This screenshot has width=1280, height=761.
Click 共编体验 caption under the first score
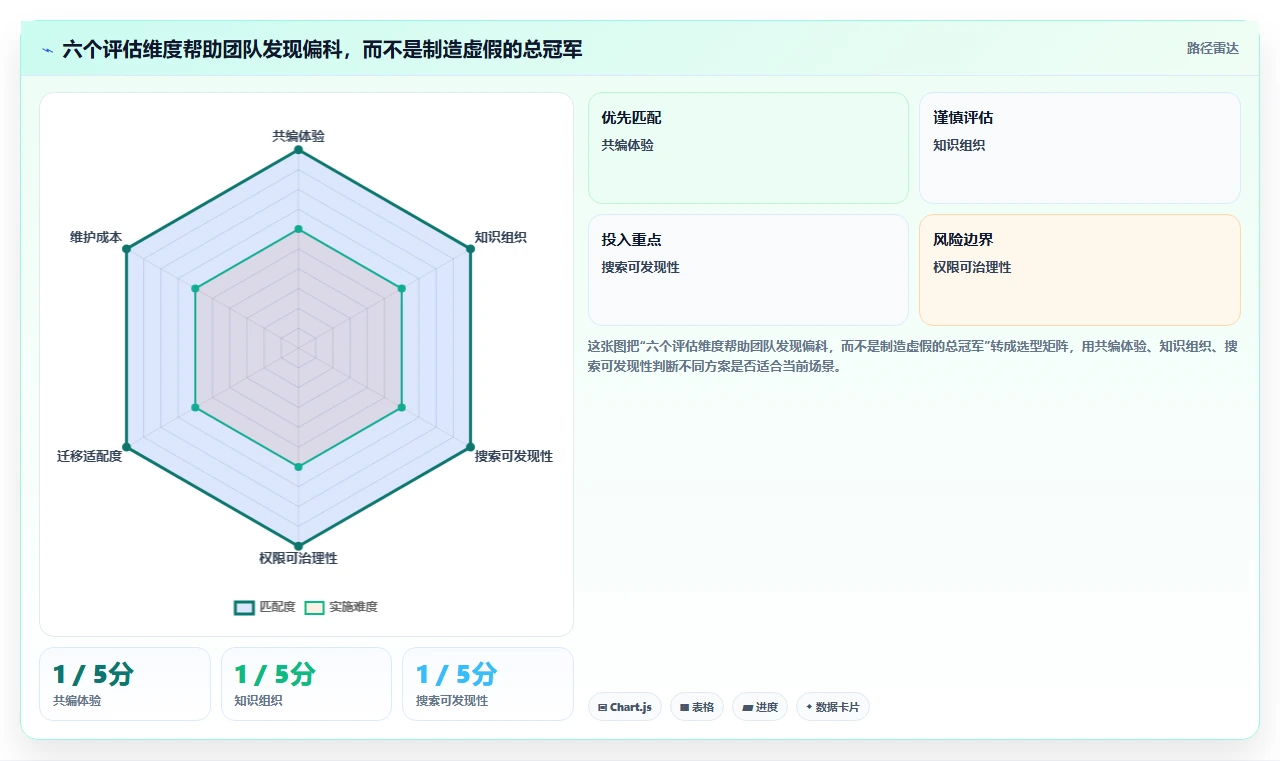coord(77,701)
